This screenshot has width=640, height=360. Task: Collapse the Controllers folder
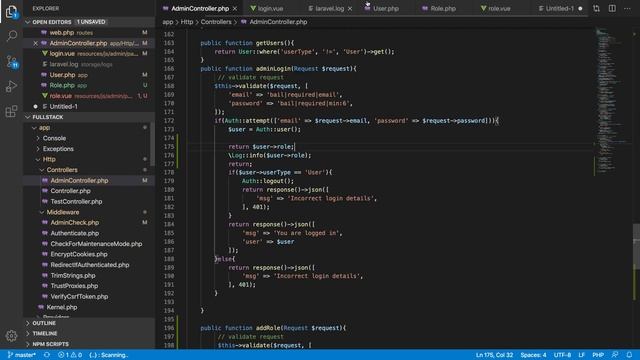(62, 170)
